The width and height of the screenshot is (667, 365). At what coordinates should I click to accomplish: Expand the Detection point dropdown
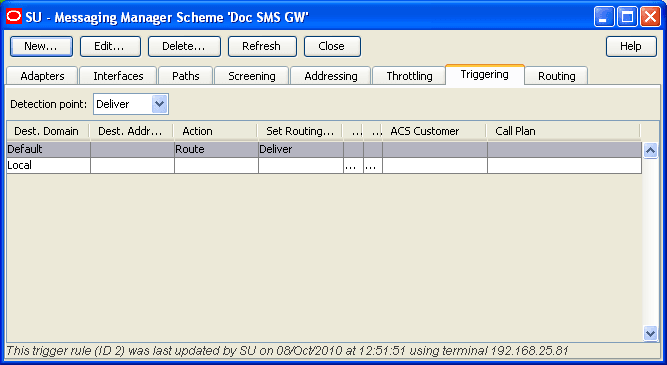pos(160,104)
